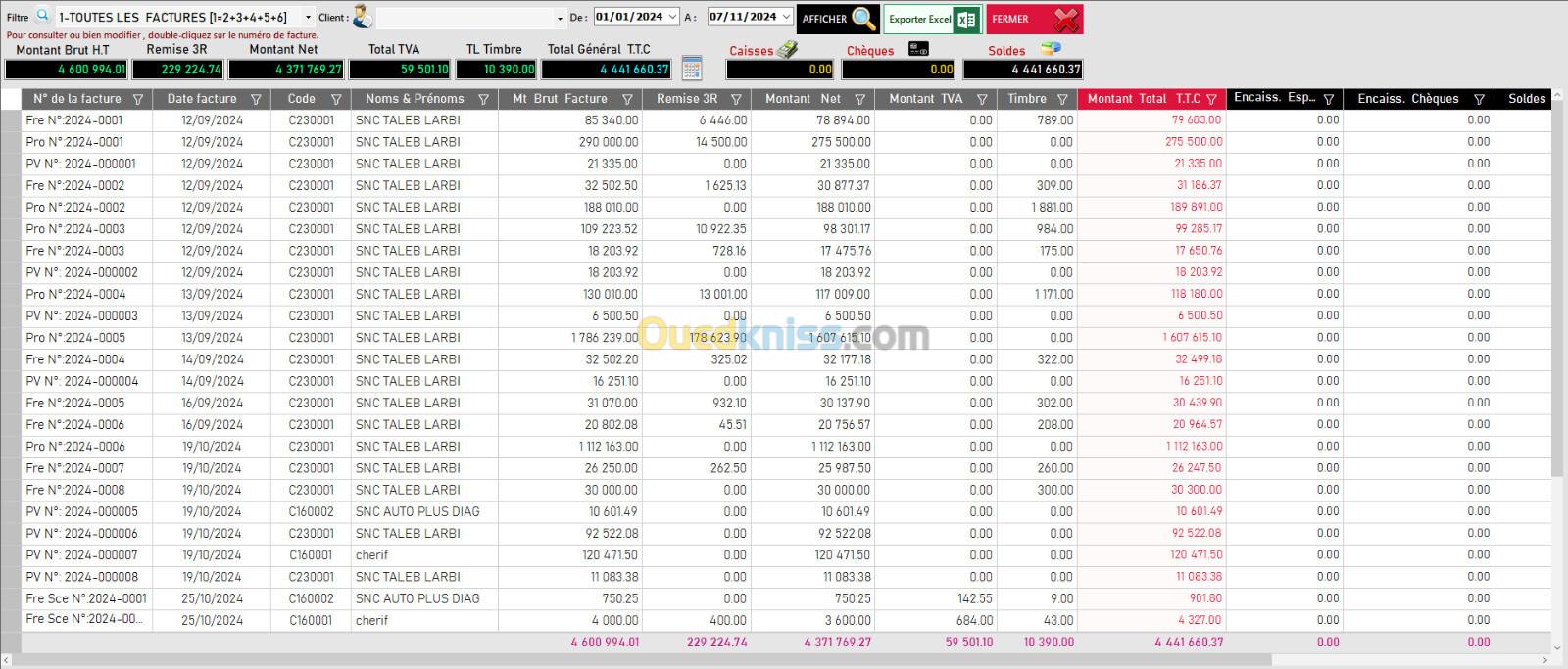Viewport: 1568px width, 669px height.
Task: Expand the invoice type filter dropdown
Action: coord(308,18)
